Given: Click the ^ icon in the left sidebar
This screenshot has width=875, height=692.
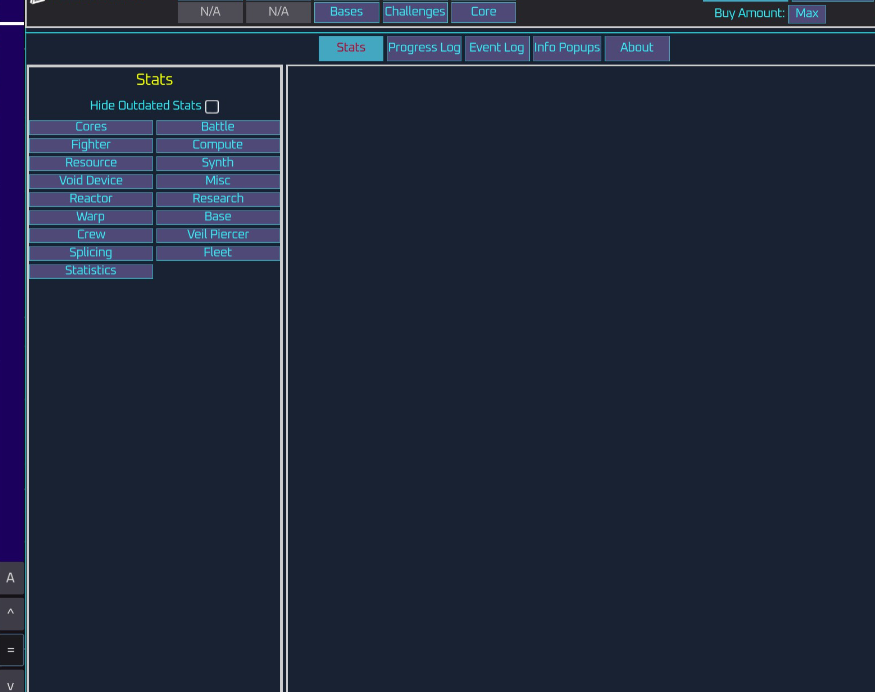Looking at the screenshot, I should pyautogui.click(x=11, y=614).
